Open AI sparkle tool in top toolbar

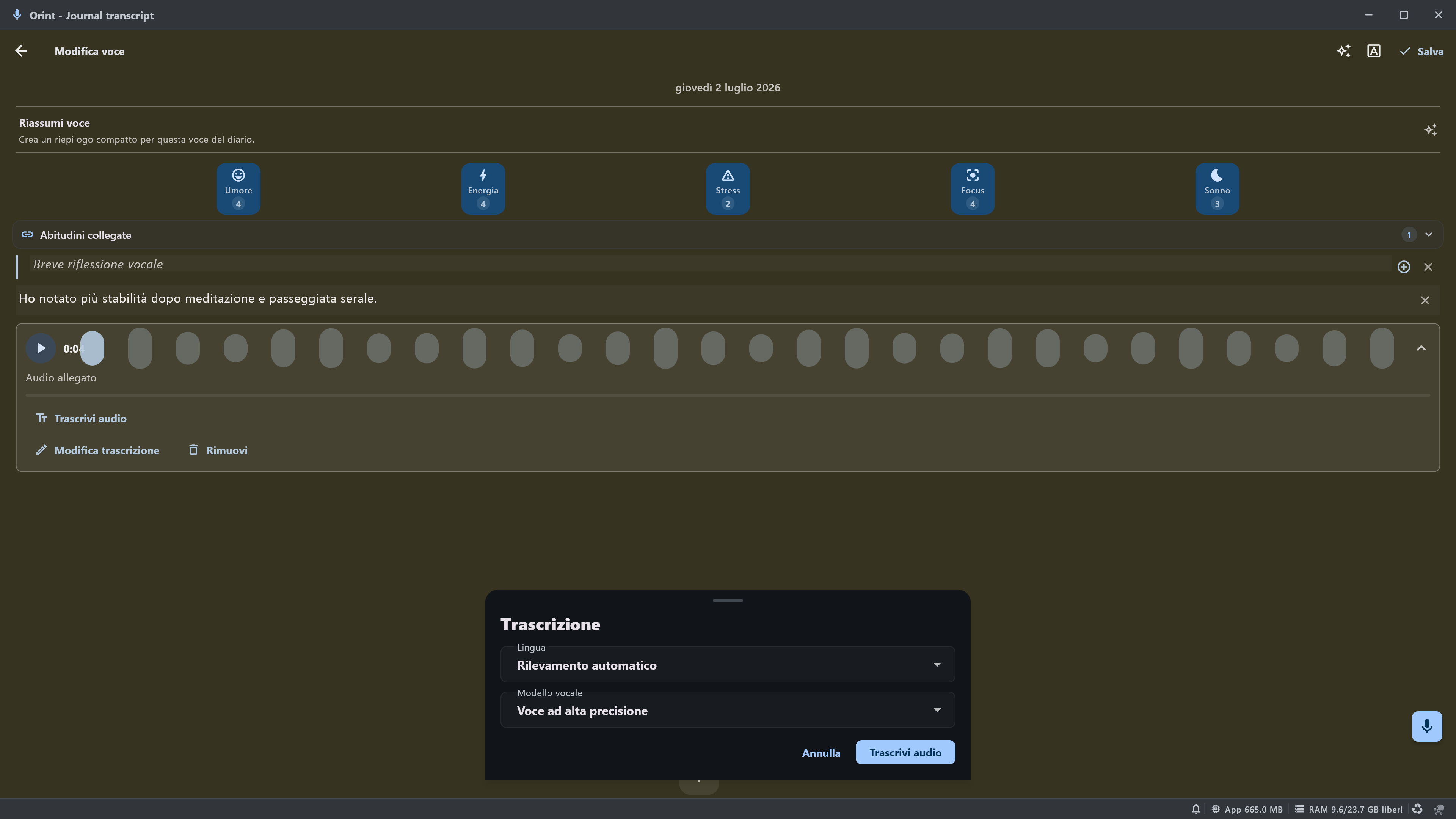[x=1343, y=52]
